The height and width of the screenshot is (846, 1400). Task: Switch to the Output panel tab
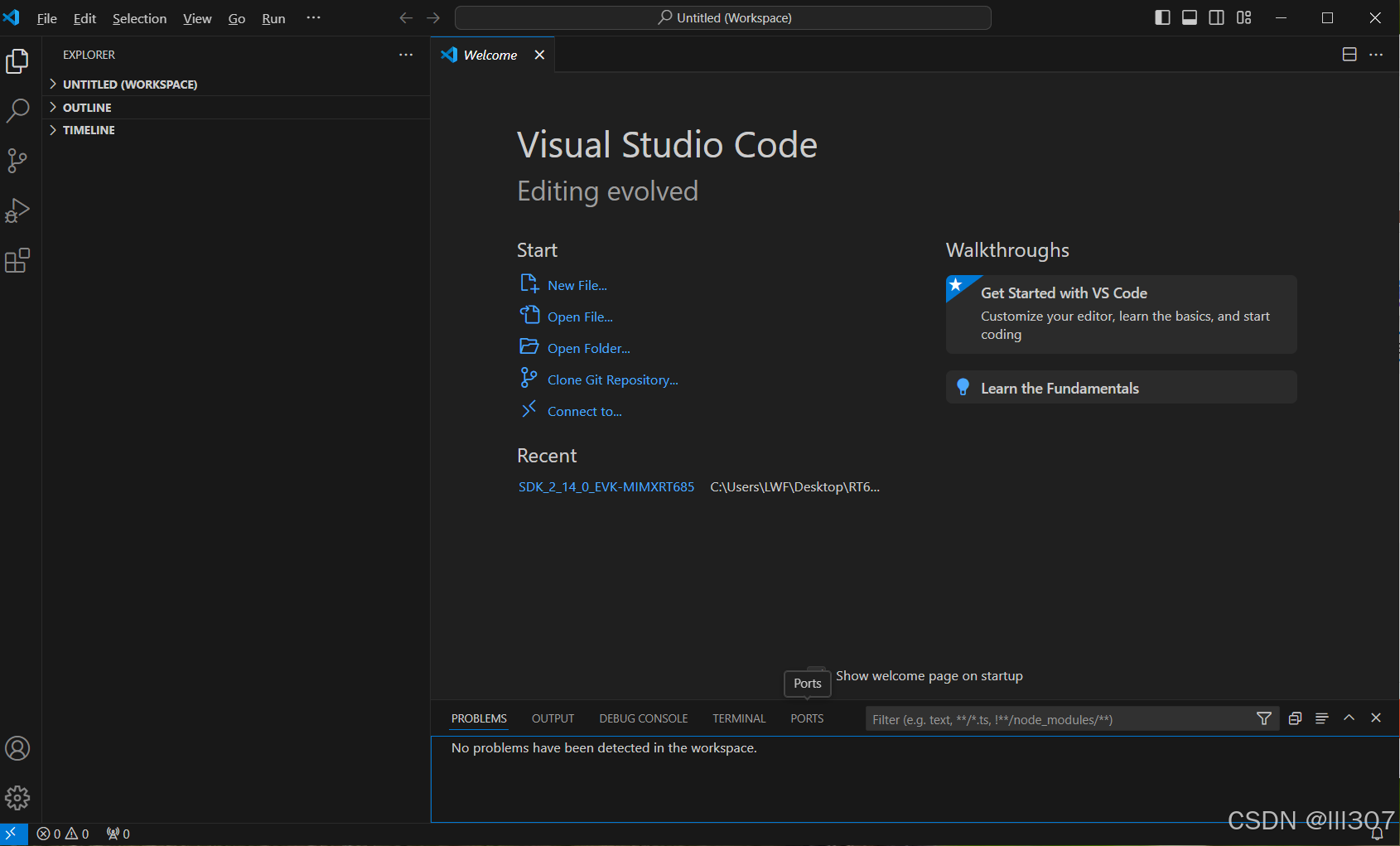553,718
